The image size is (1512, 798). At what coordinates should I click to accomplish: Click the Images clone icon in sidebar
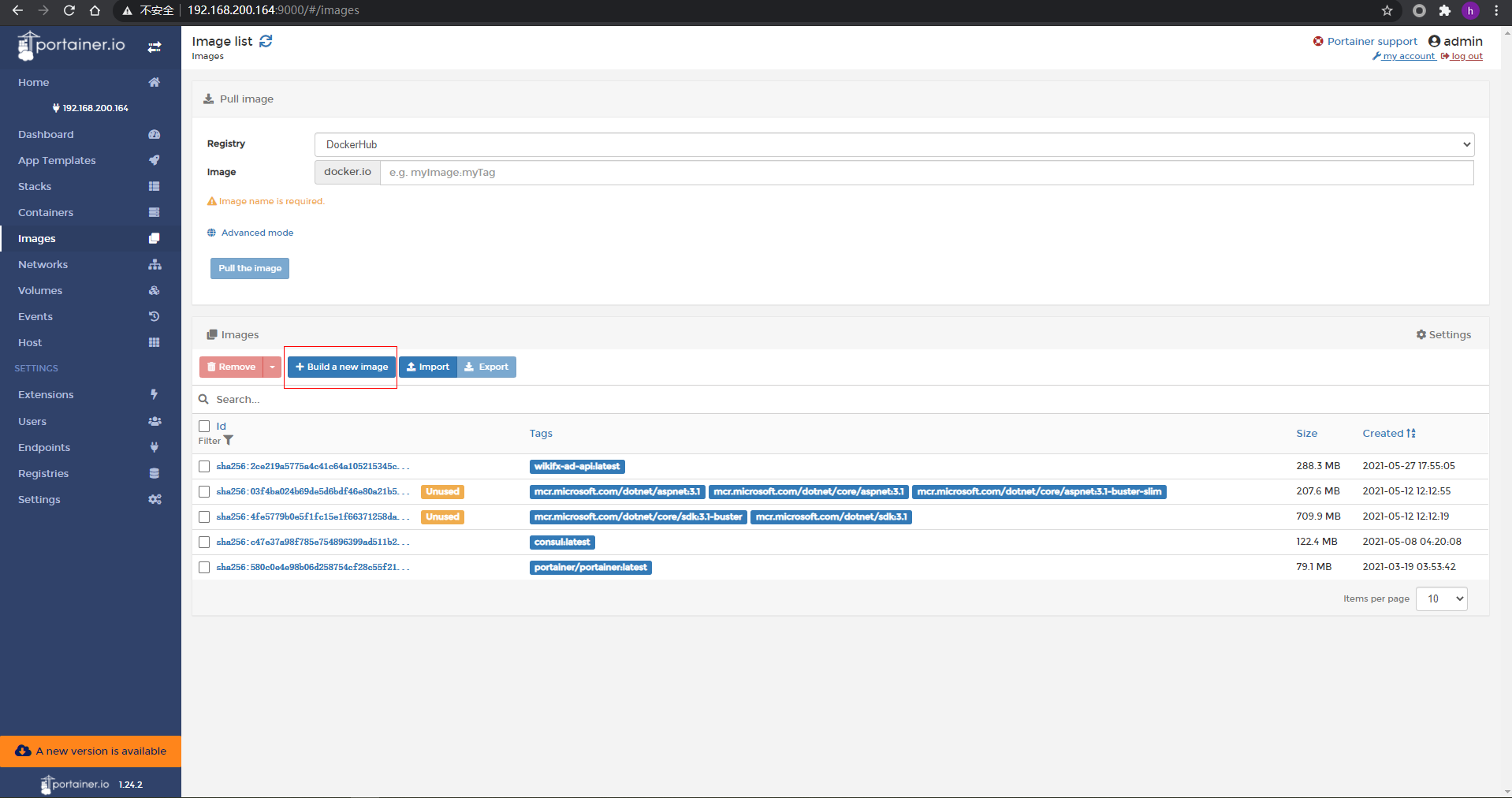155,238
